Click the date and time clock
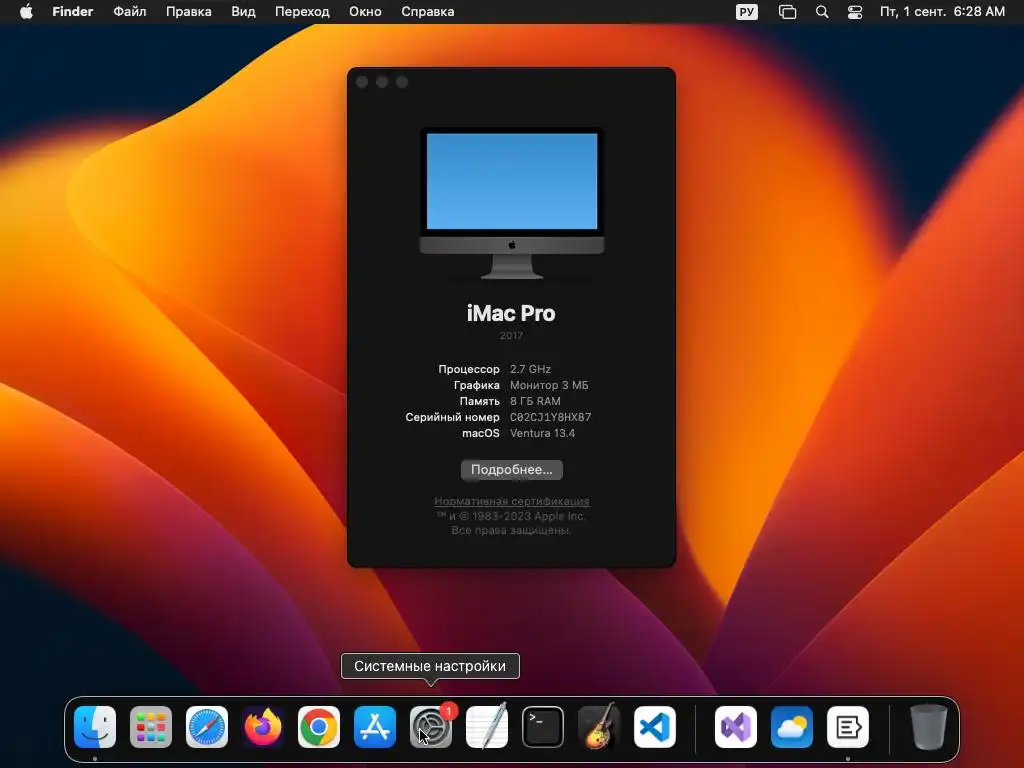The width and height of the screenshot is (1024, 768). [942, 12]
